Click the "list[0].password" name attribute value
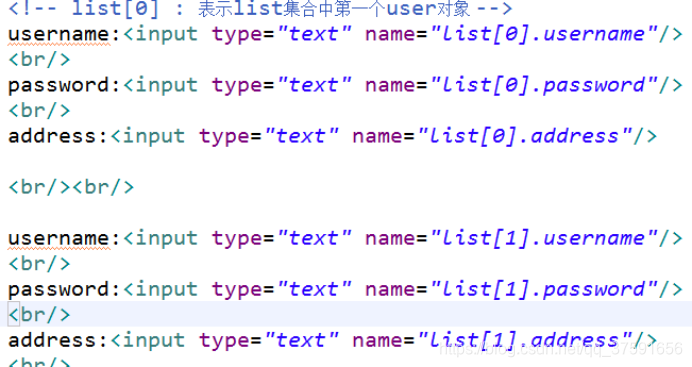 [544, 85]
